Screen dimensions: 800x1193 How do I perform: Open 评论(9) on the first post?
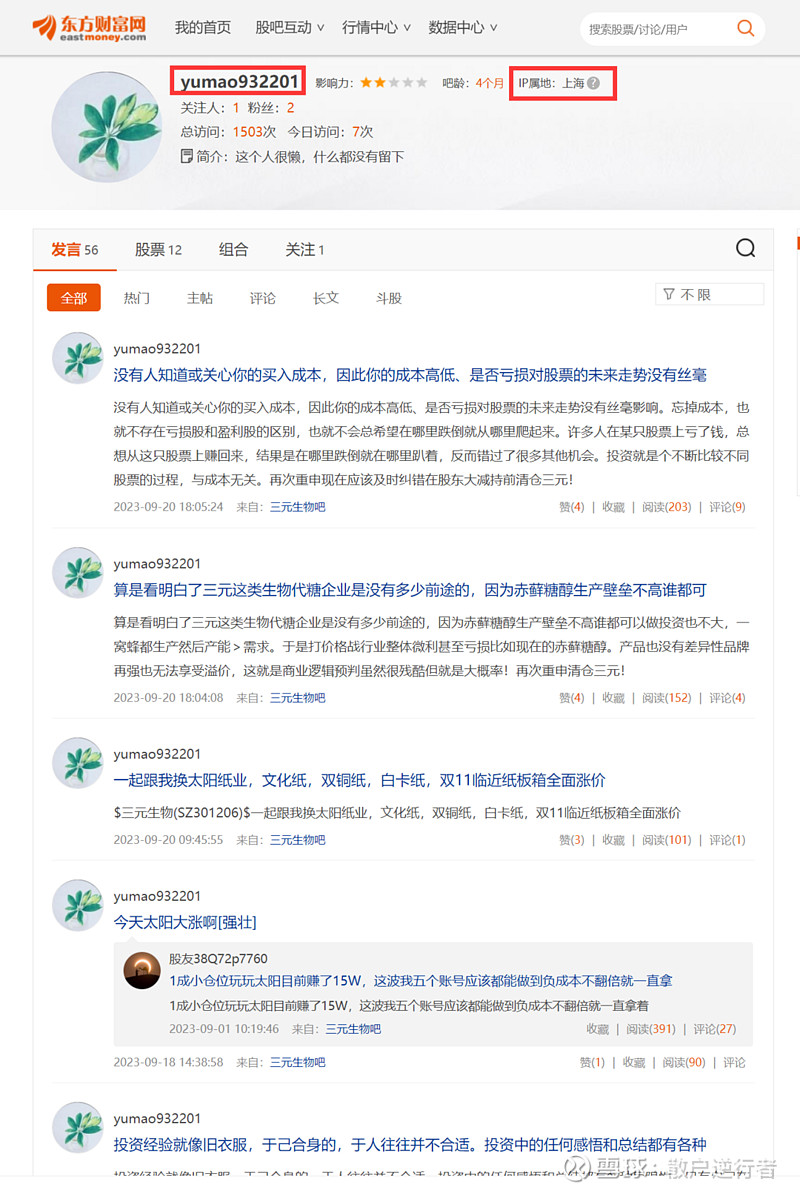[x=728, y=507]
